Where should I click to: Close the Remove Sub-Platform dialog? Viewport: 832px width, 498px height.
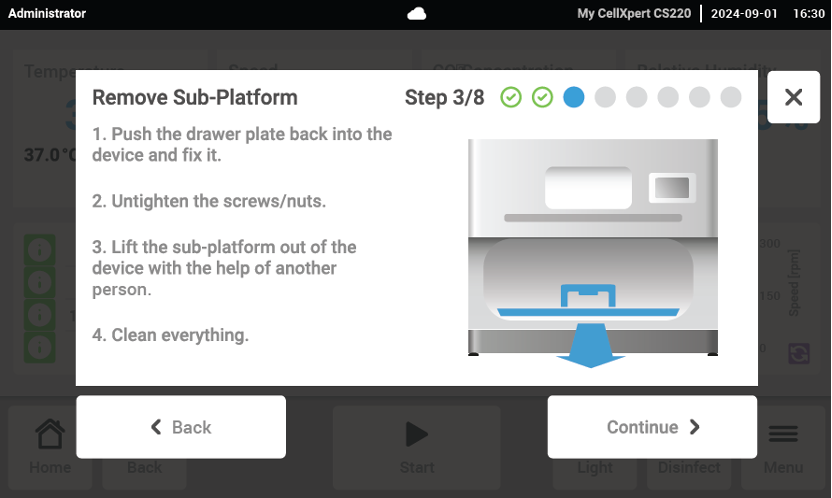coord(793,97)
